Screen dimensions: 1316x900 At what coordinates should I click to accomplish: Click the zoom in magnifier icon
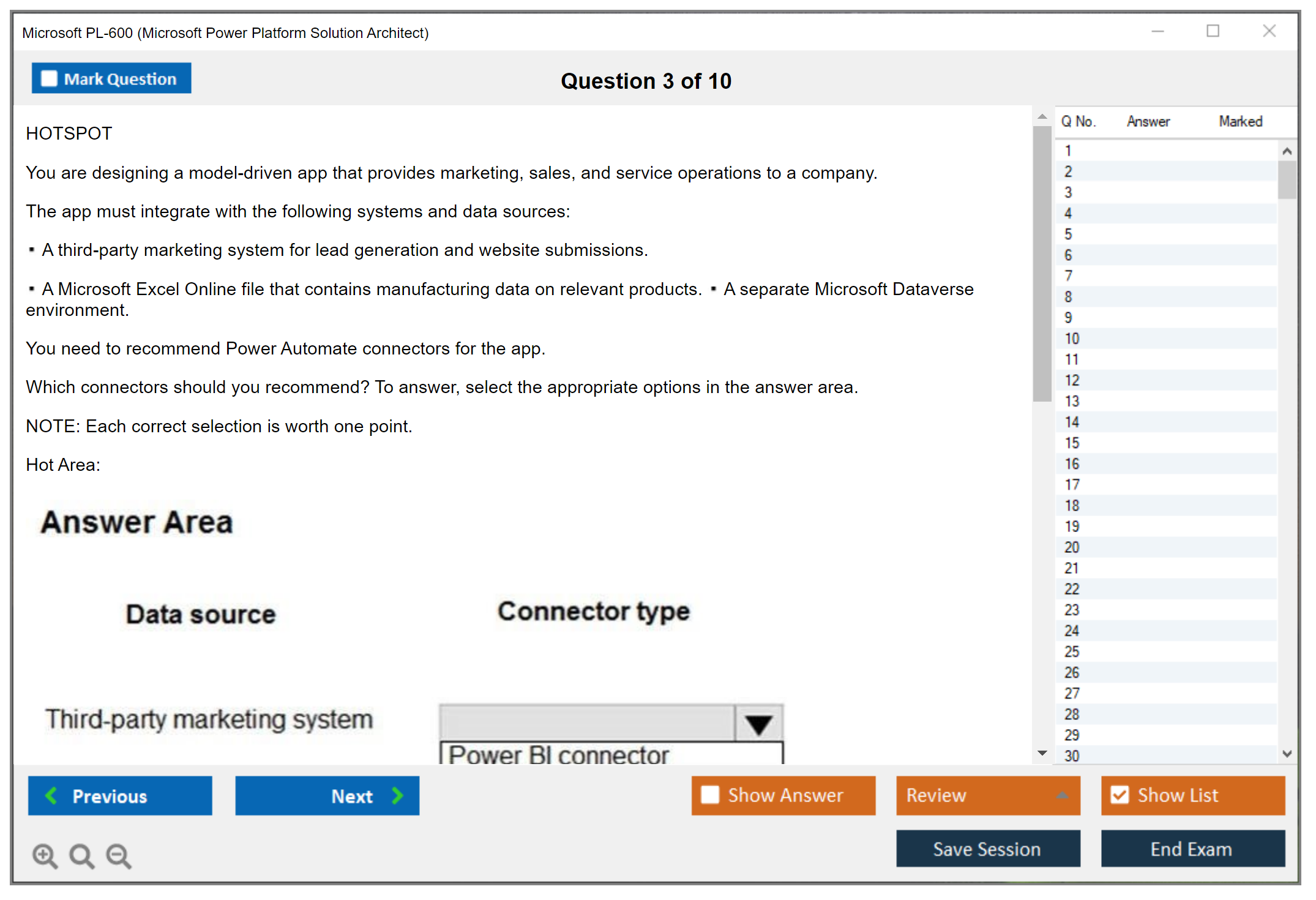tap(45, 855)
